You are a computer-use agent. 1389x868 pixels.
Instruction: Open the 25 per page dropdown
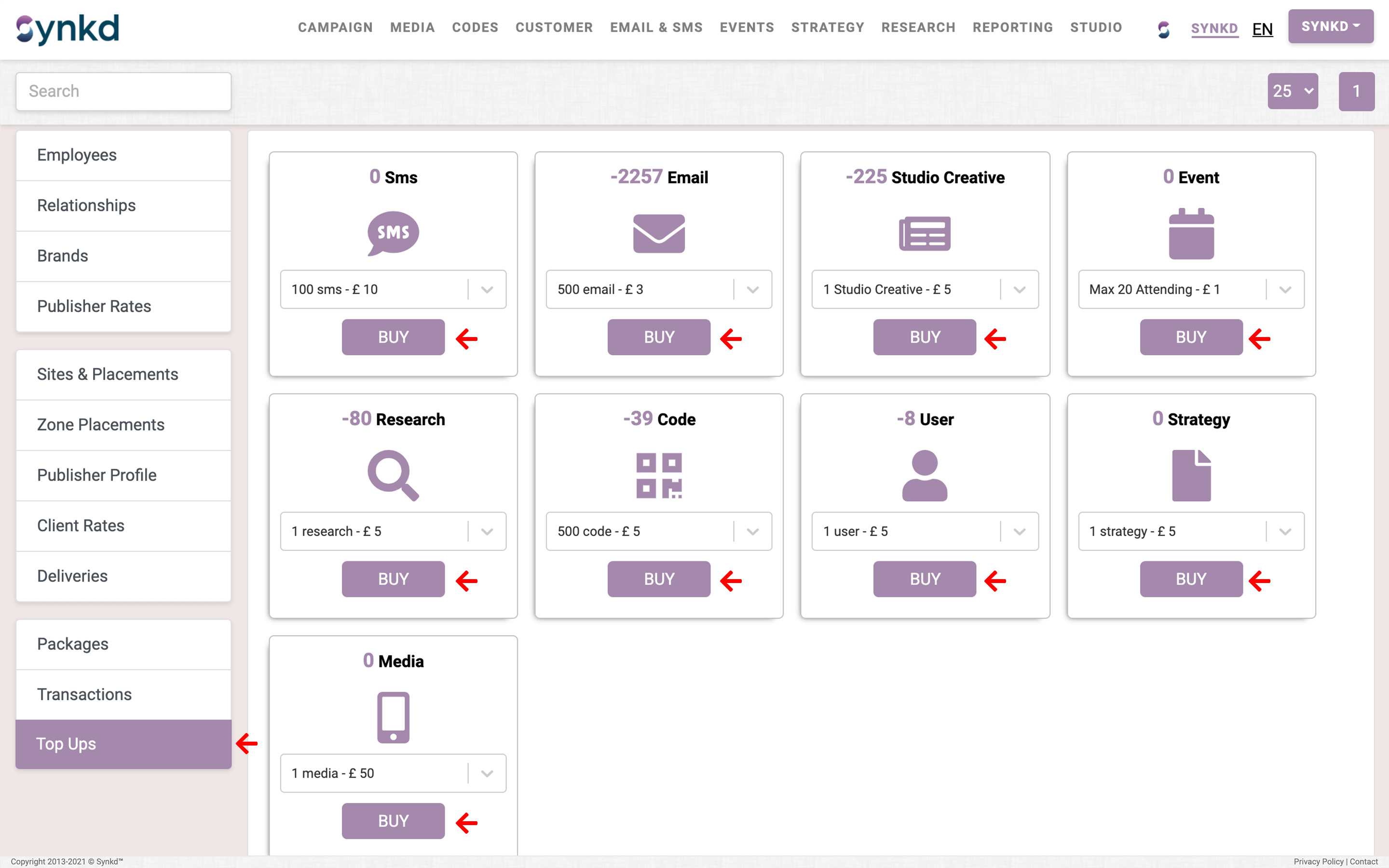[1292, 91]
